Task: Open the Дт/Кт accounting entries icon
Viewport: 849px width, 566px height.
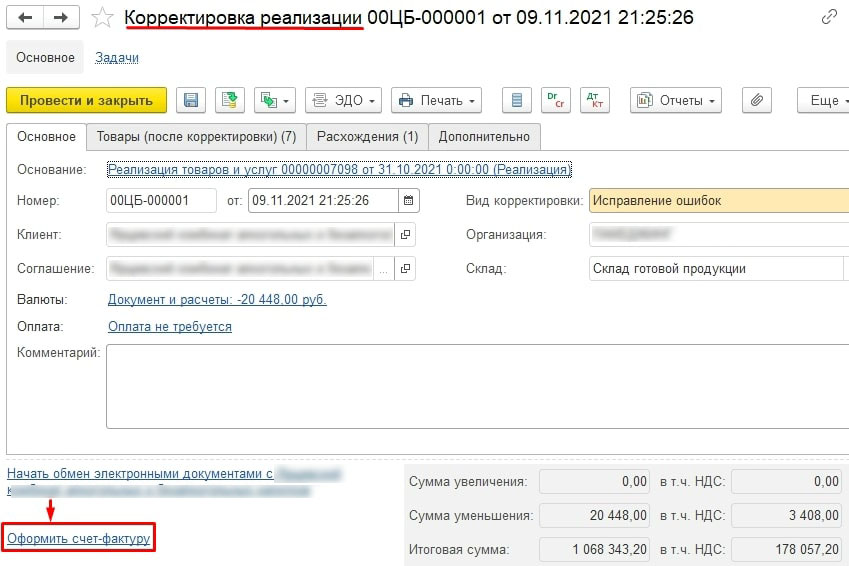Action: pyautogui.click(x=595, y=100)
